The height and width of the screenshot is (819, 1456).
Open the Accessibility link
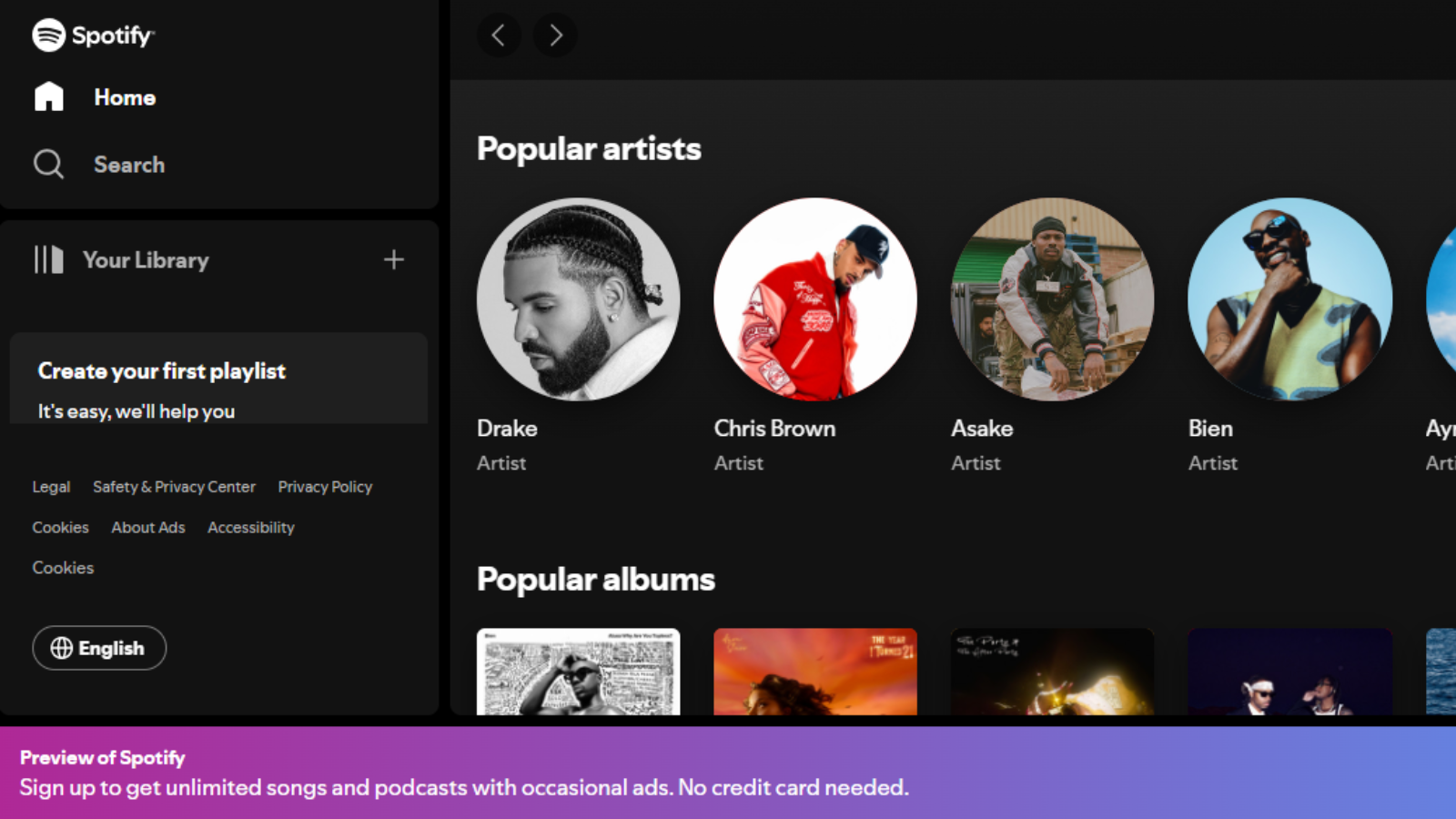251,527
